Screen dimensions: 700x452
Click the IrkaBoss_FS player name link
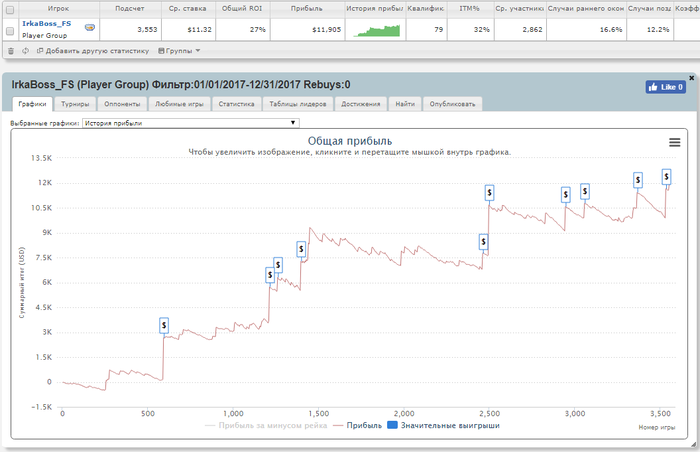click(x=46, y=24)
